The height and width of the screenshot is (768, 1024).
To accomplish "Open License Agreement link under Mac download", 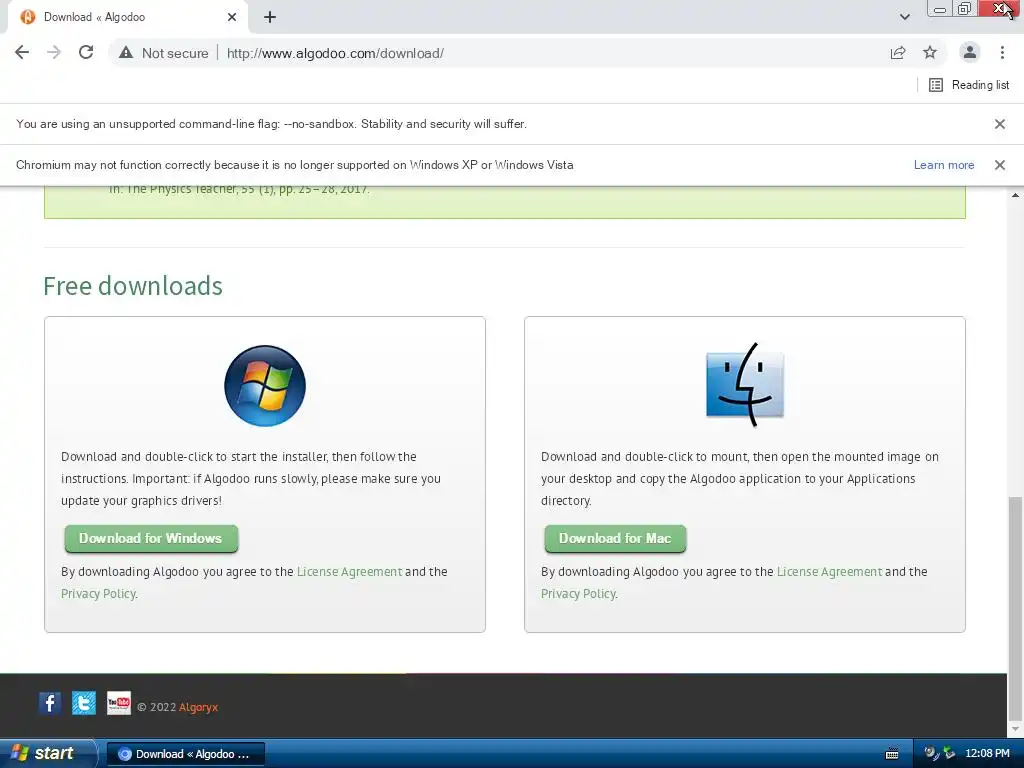I will [x=829, y=571].
